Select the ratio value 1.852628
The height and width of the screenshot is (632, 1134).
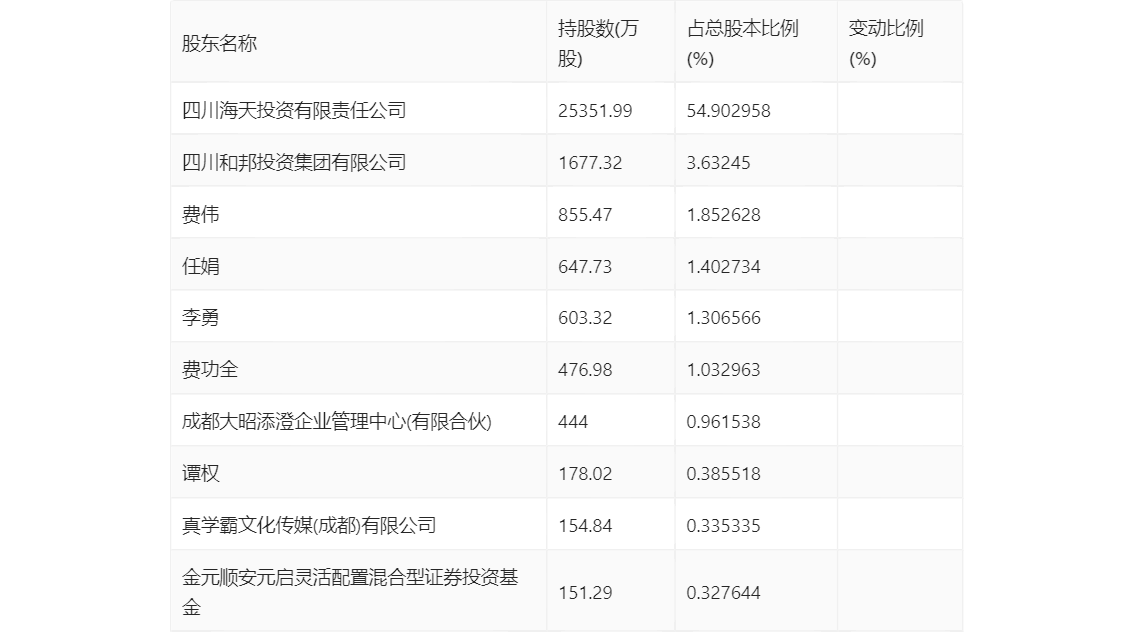pyautogui.click(x=723, y=215)
